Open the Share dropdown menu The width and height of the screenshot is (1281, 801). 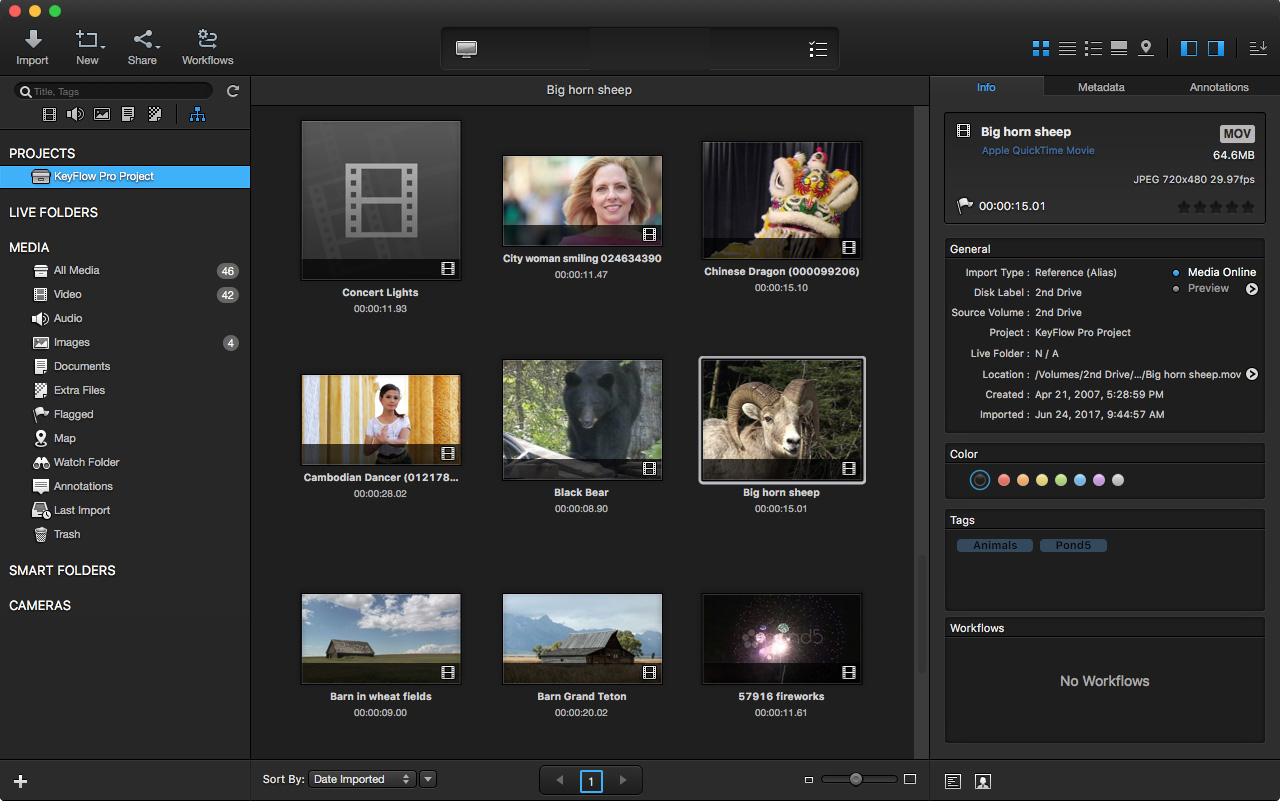[x=143, y=47]
